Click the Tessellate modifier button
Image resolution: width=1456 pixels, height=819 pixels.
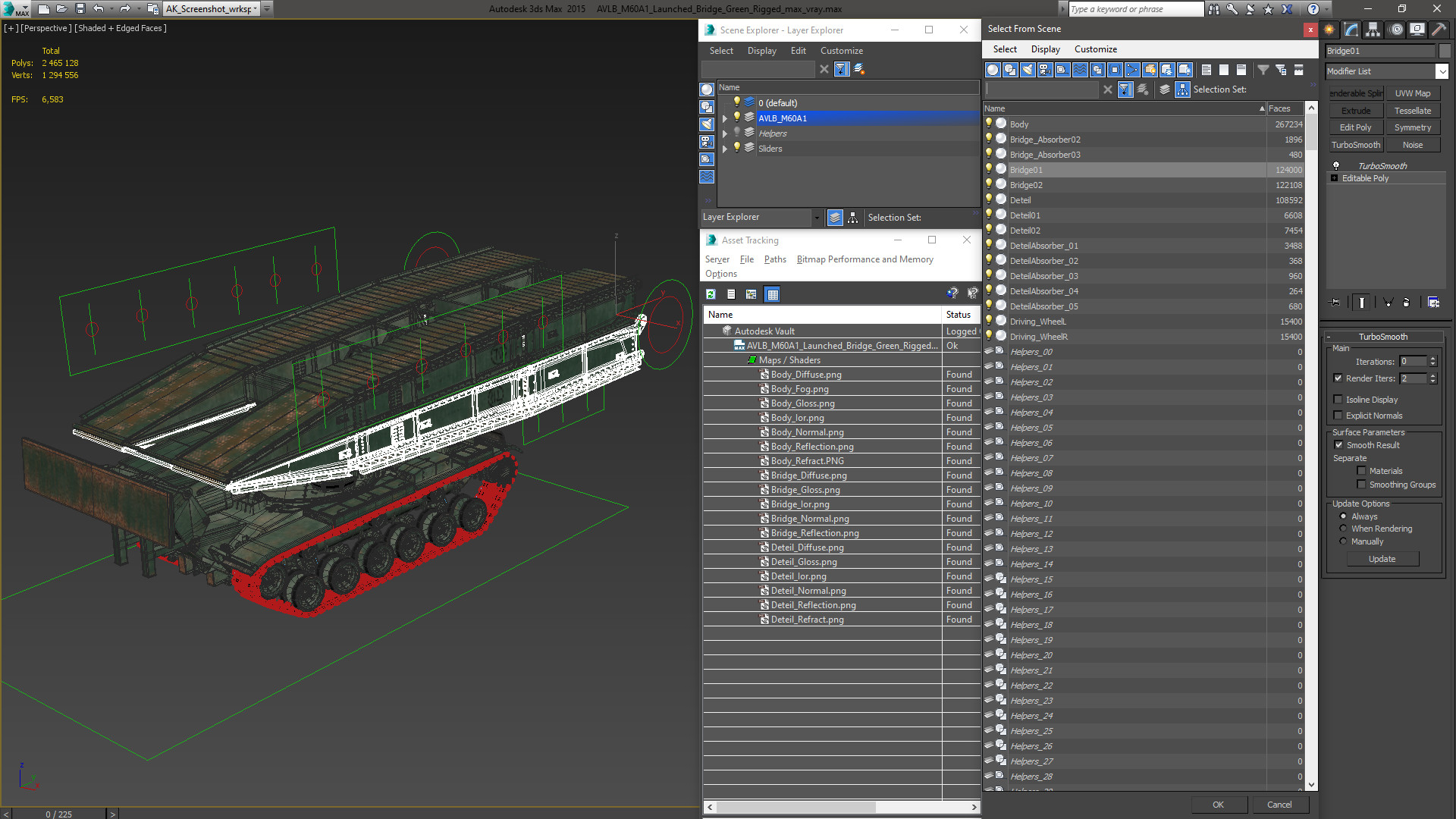click(x=1413, y=111)
